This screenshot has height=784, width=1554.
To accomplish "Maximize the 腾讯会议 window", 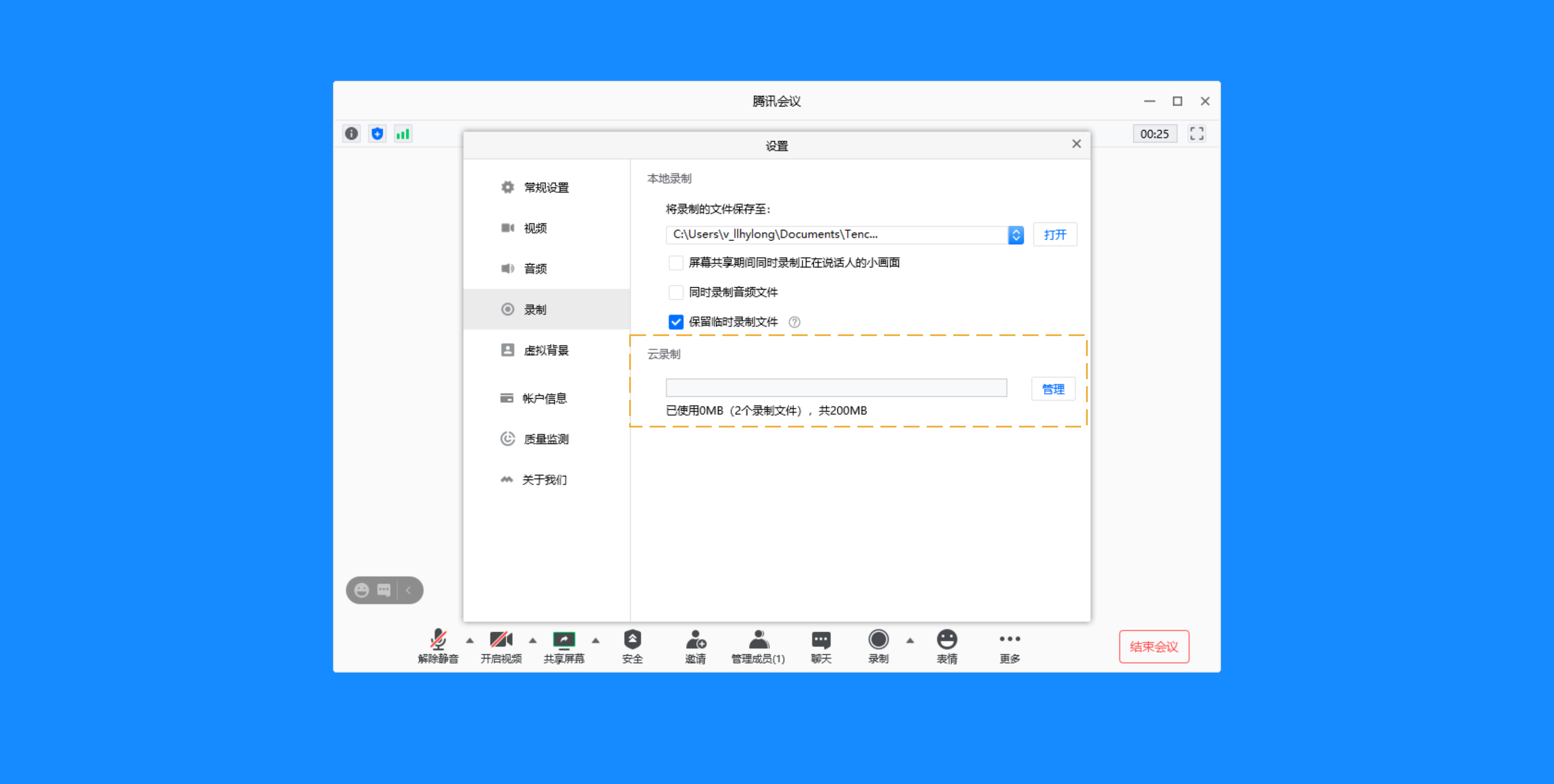I will pos(1177,101).
